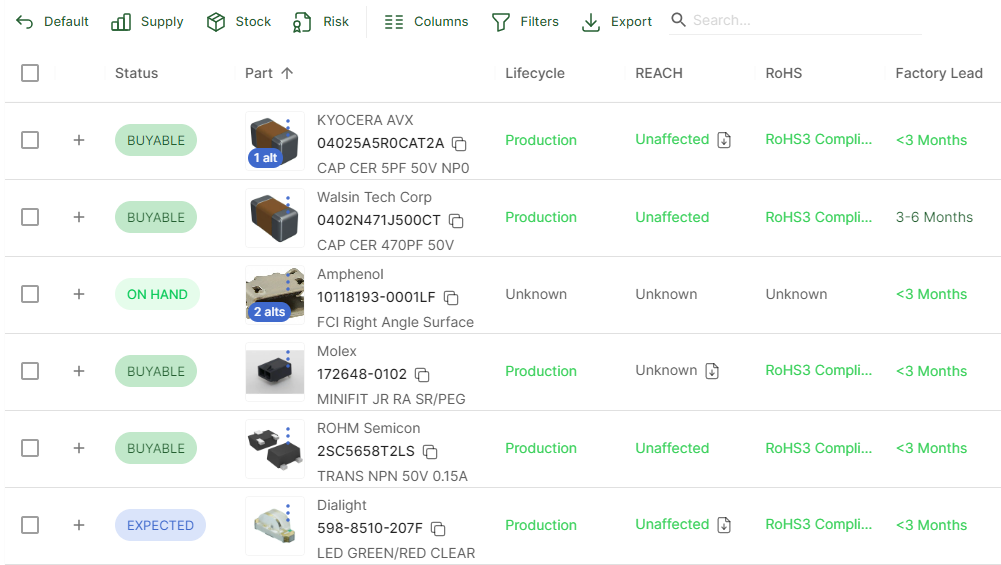Open the Molex connector thumbnail

point(275,372)
